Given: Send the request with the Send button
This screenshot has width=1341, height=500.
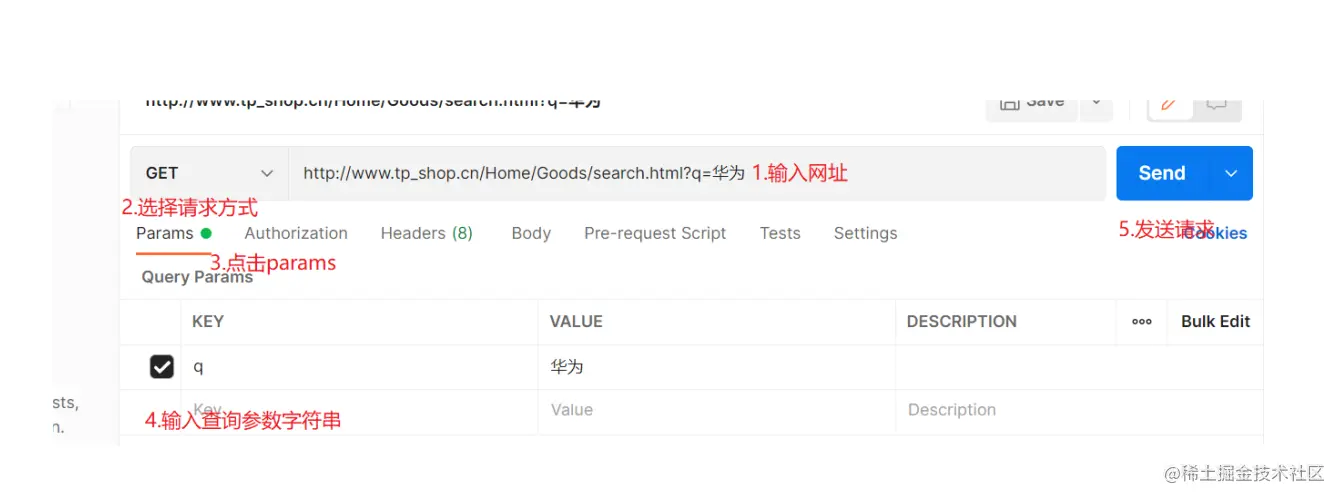Looking at the screenshot, I should point(1162,173).
